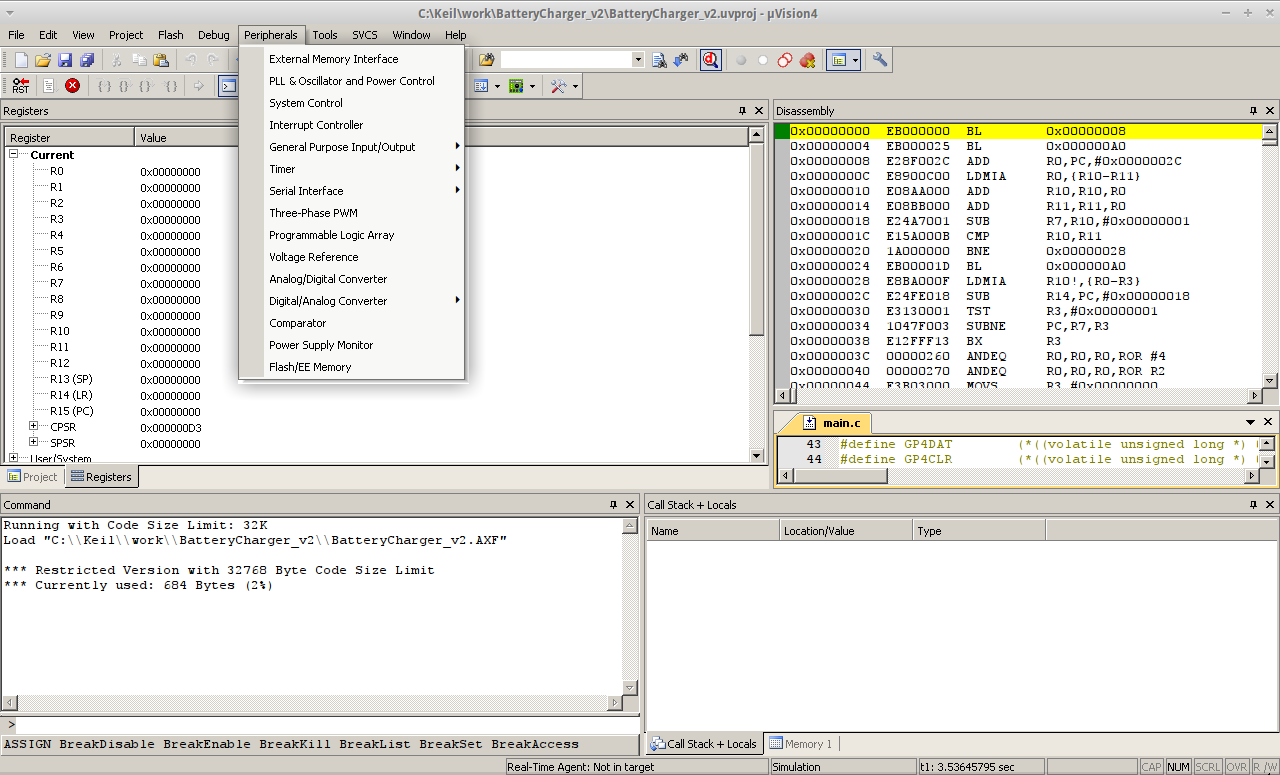Open the editor tab list dropdown arrow
The image size is (1280, 775).
pyautogui.click(x=1250, y=422)
